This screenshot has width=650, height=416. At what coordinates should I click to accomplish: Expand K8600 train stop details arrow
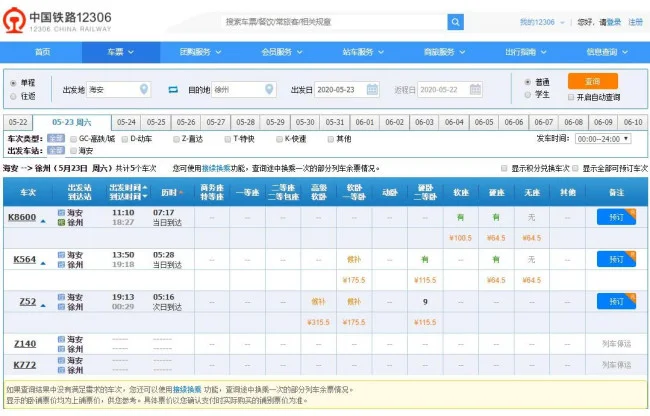coord(43,221)
